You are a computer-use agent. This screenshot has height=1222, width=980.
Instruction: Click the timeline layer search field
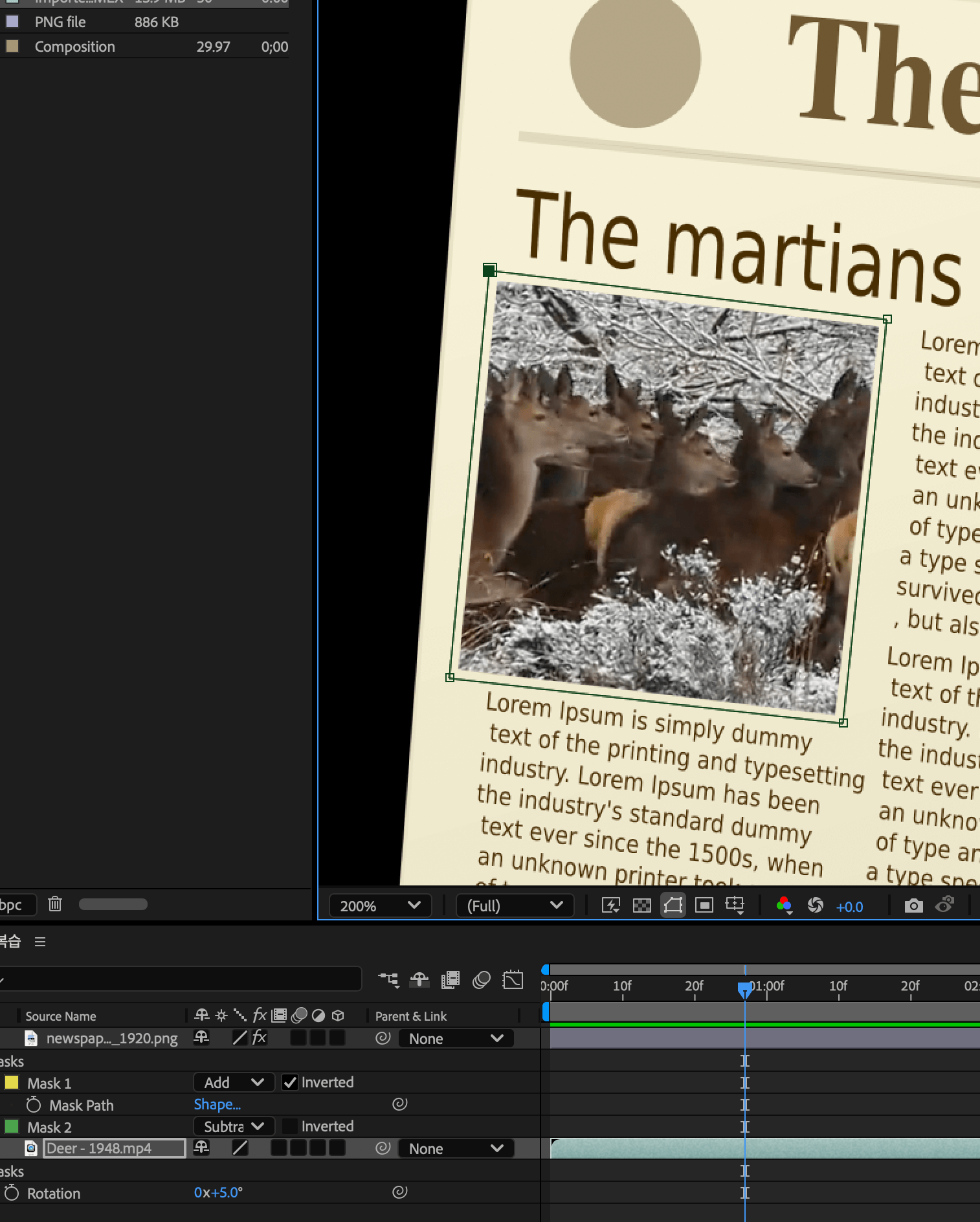[x=181, y=979]
